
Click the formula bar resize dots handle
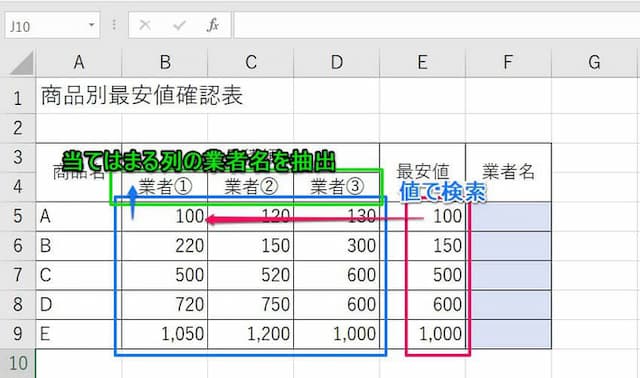click(114, 25)
